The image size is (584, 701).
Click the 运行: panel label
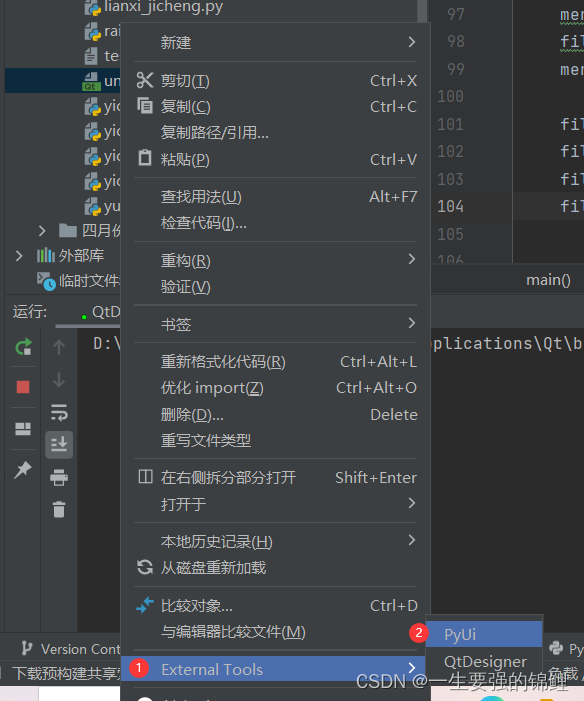(30, 312)
